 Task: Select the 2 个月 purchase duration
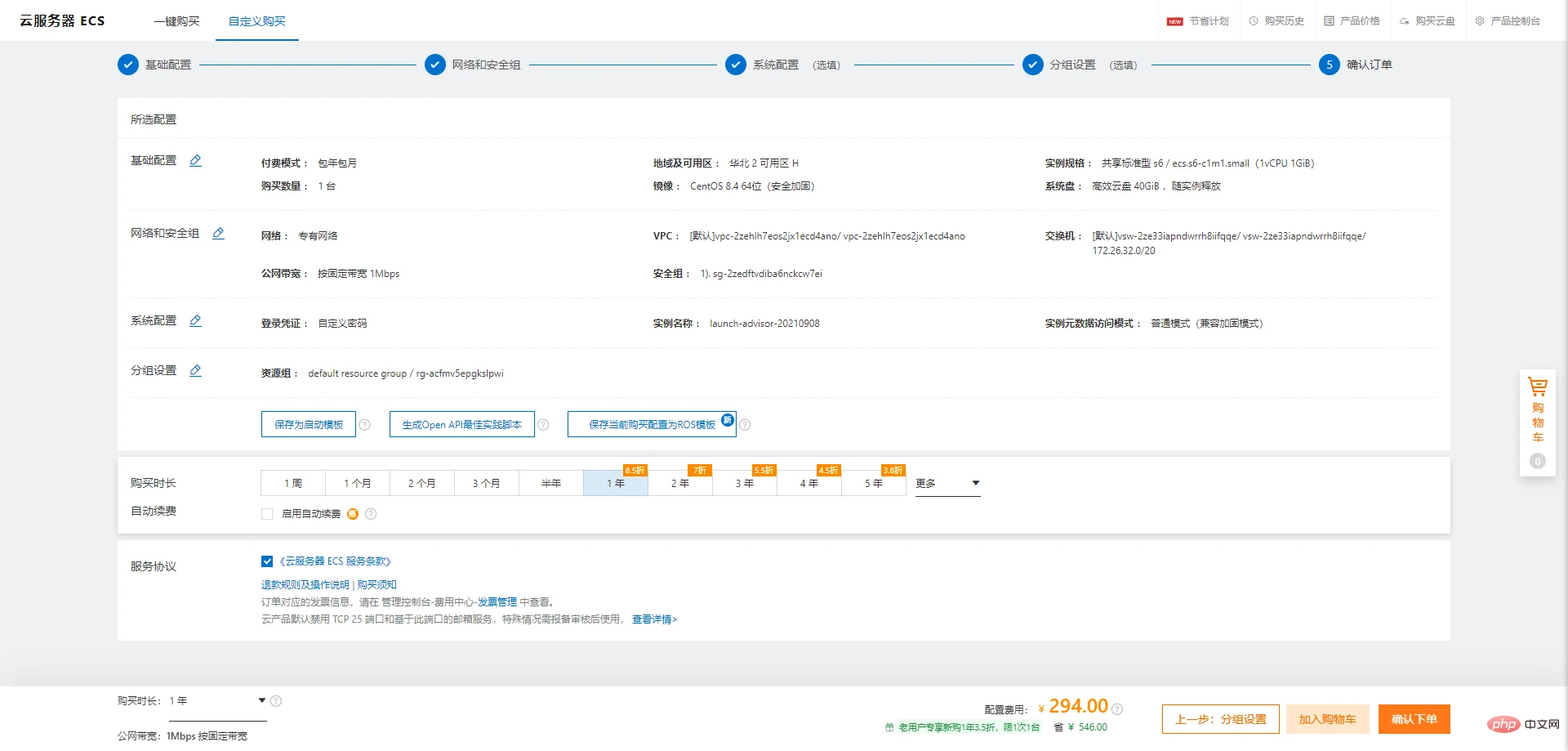coord(422,483)
